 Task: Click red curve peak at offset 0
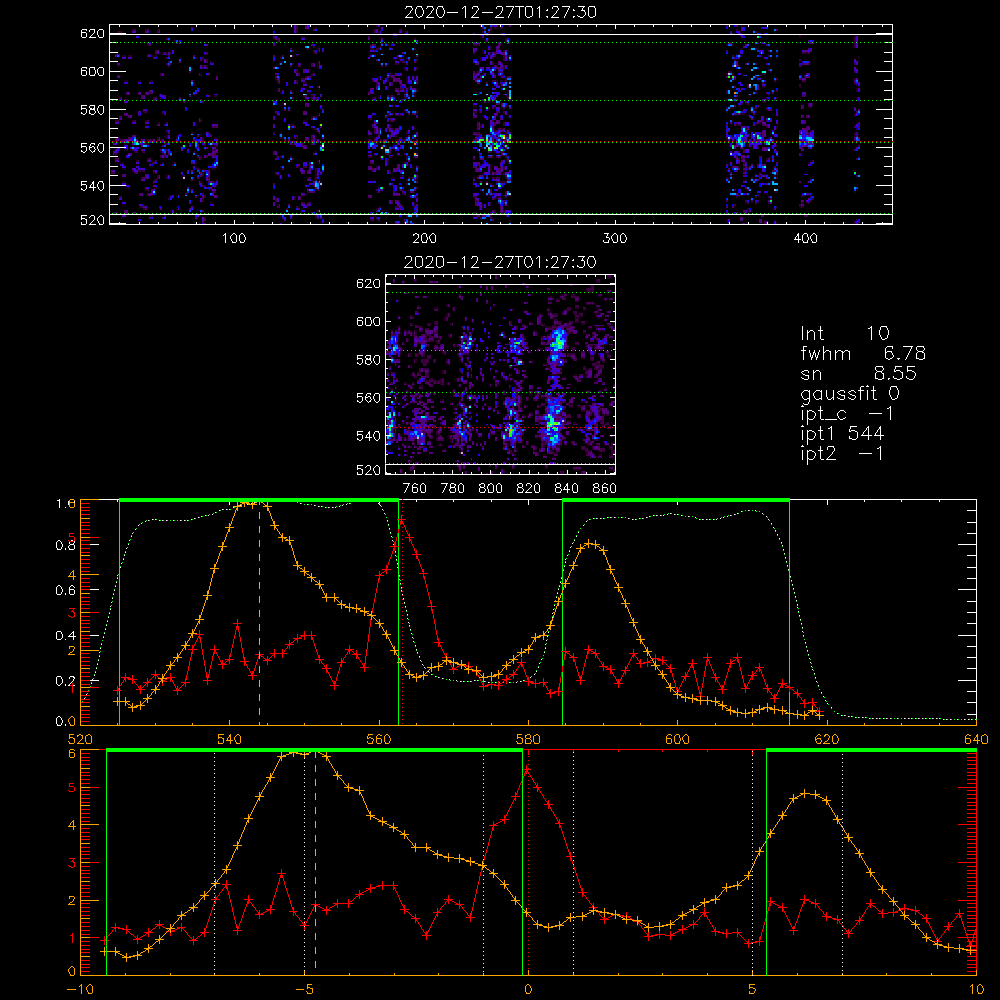527,770
